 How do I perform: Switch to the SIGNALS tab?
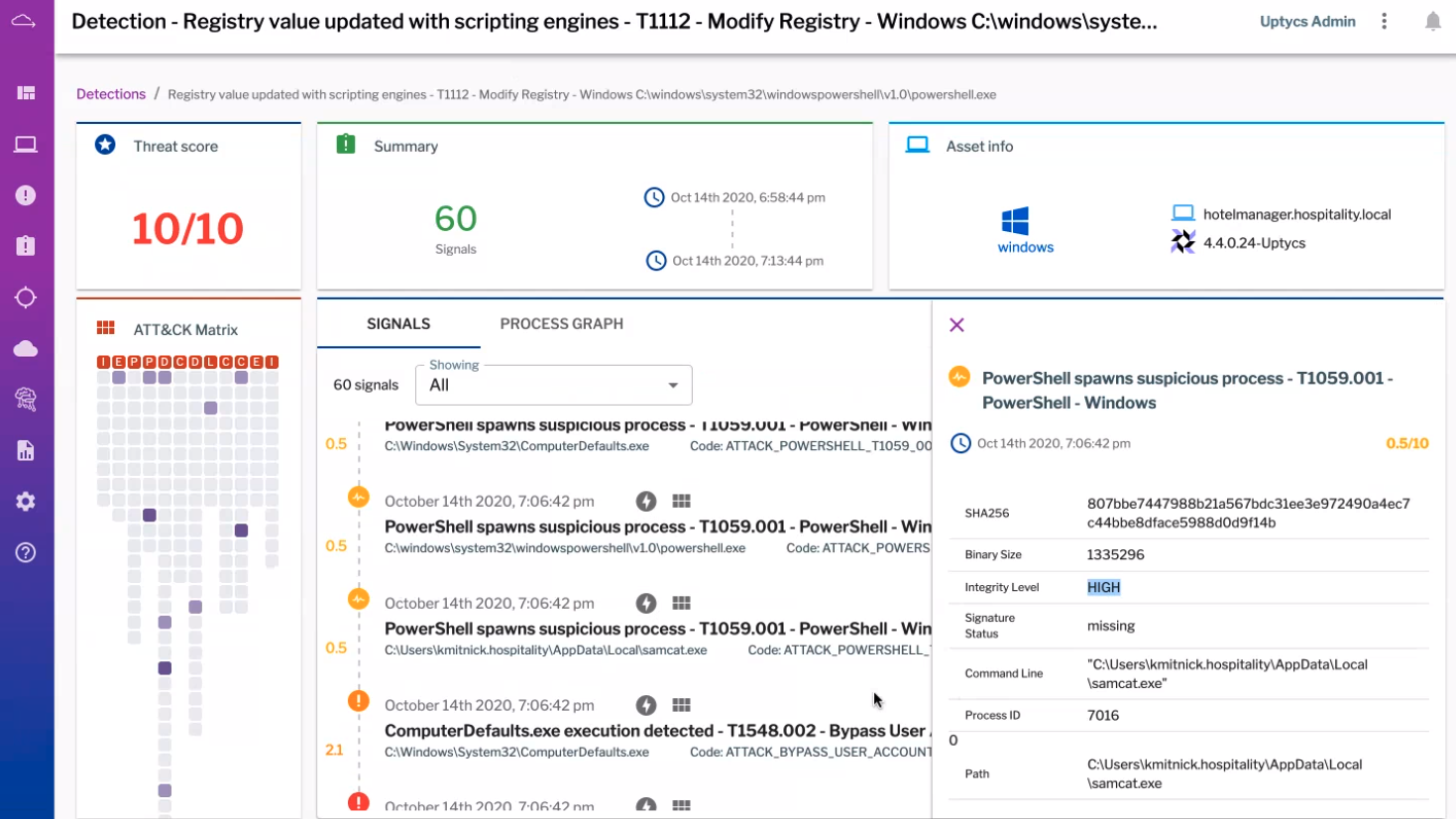398,324
